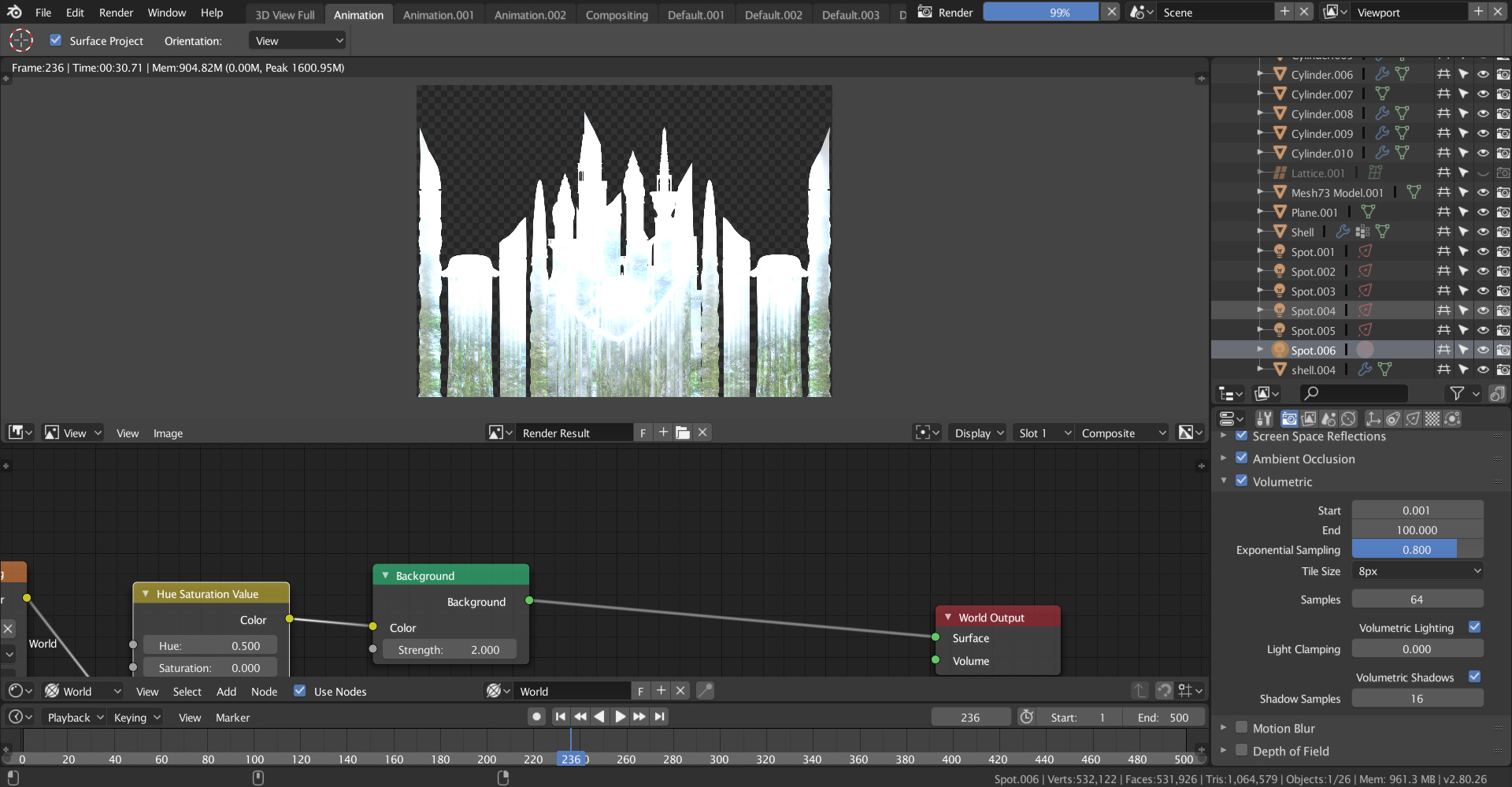Expand the Depth of Field panel

click(1224, 751)
